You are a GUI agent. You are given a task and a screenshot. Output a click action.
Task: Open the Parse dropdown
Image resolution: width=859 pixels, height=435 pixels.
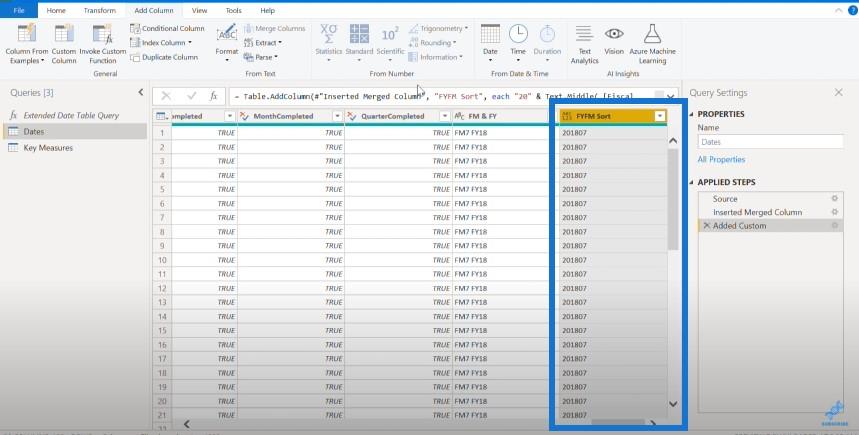[261, 57]
